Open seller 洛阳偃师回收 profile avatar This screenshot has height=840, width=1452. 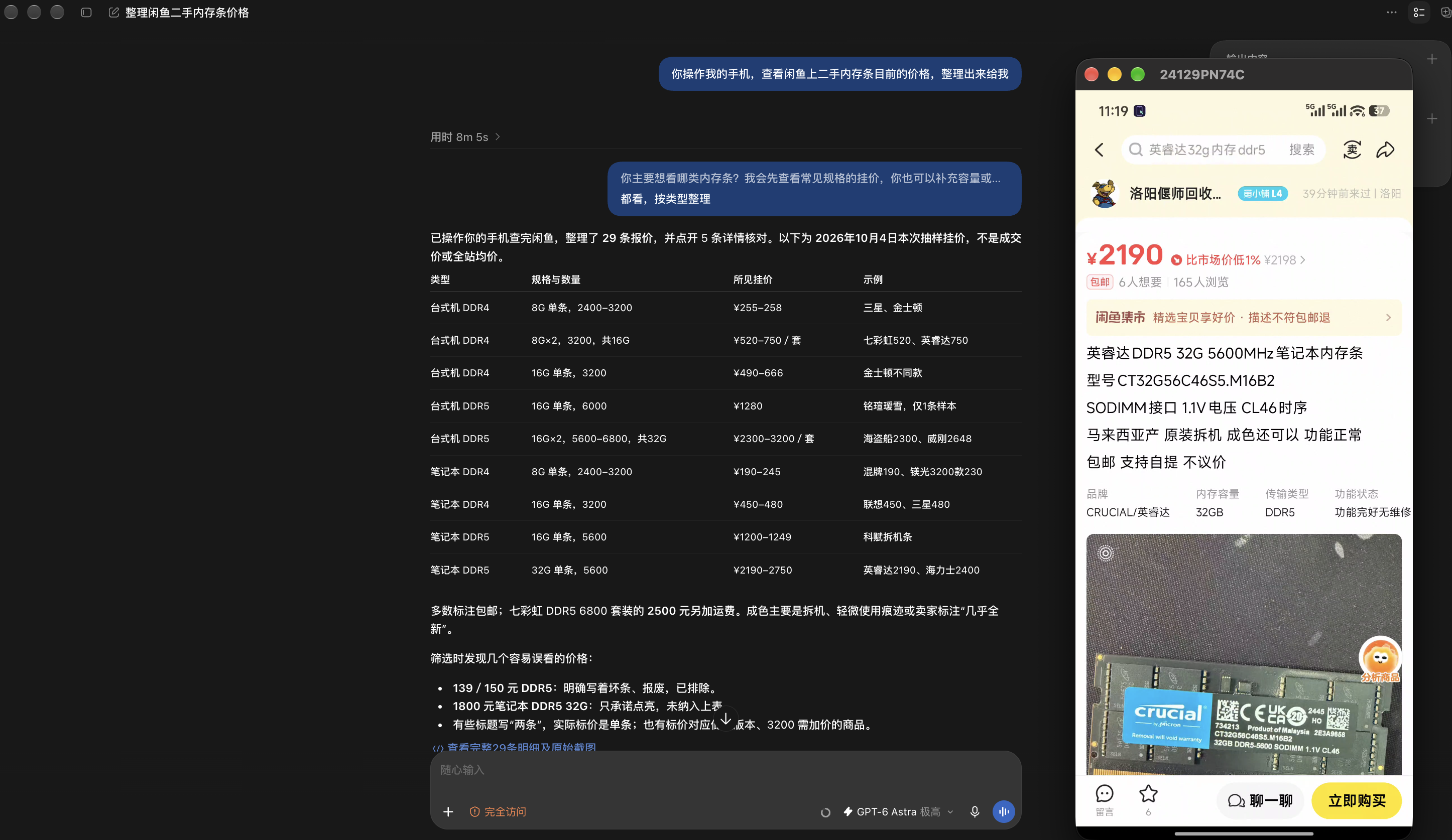[x=1104, y=194]
